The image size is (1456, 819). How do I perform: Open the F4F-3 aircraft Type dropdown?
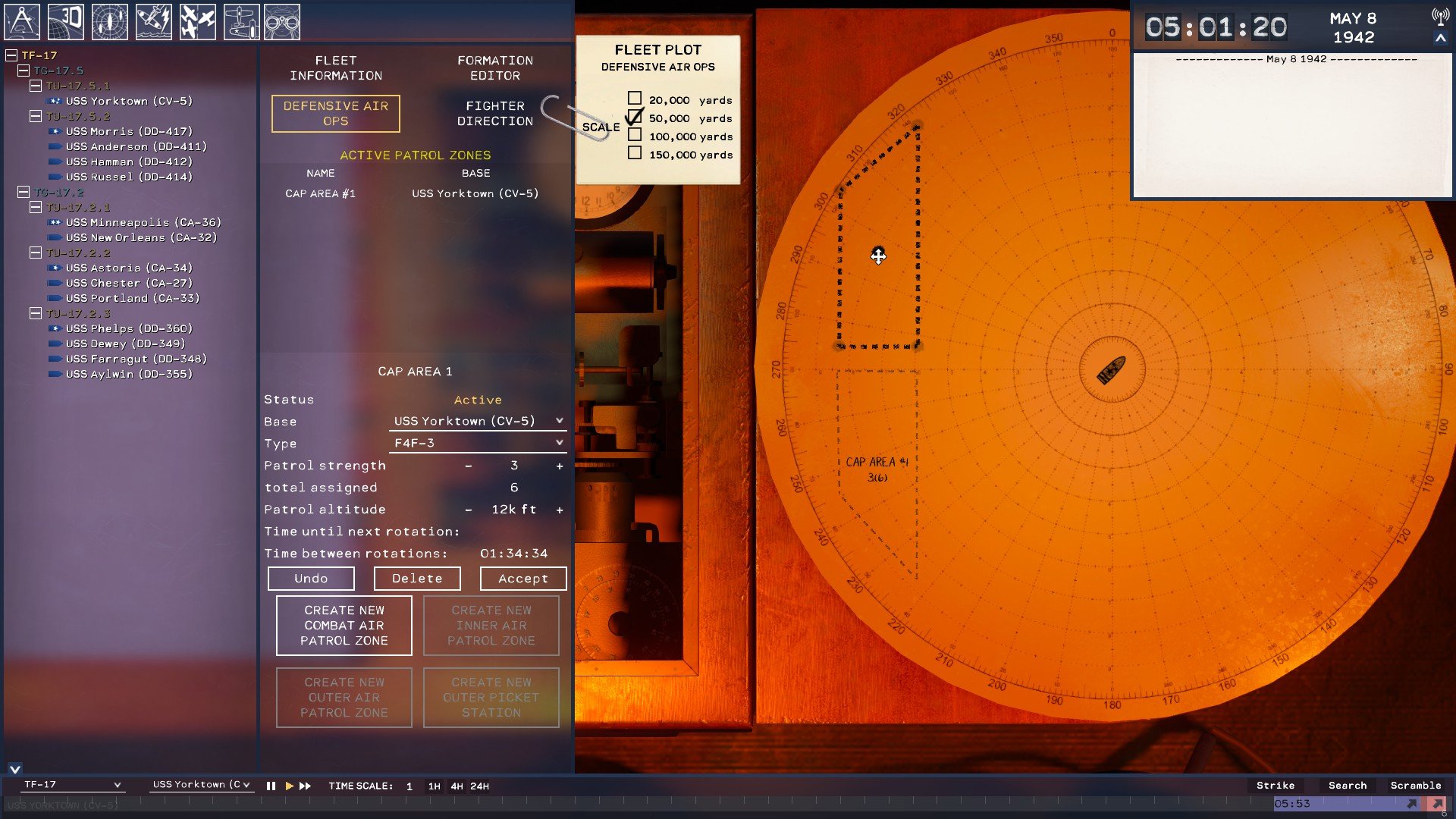pyautogui.click(x=478, y=443)
